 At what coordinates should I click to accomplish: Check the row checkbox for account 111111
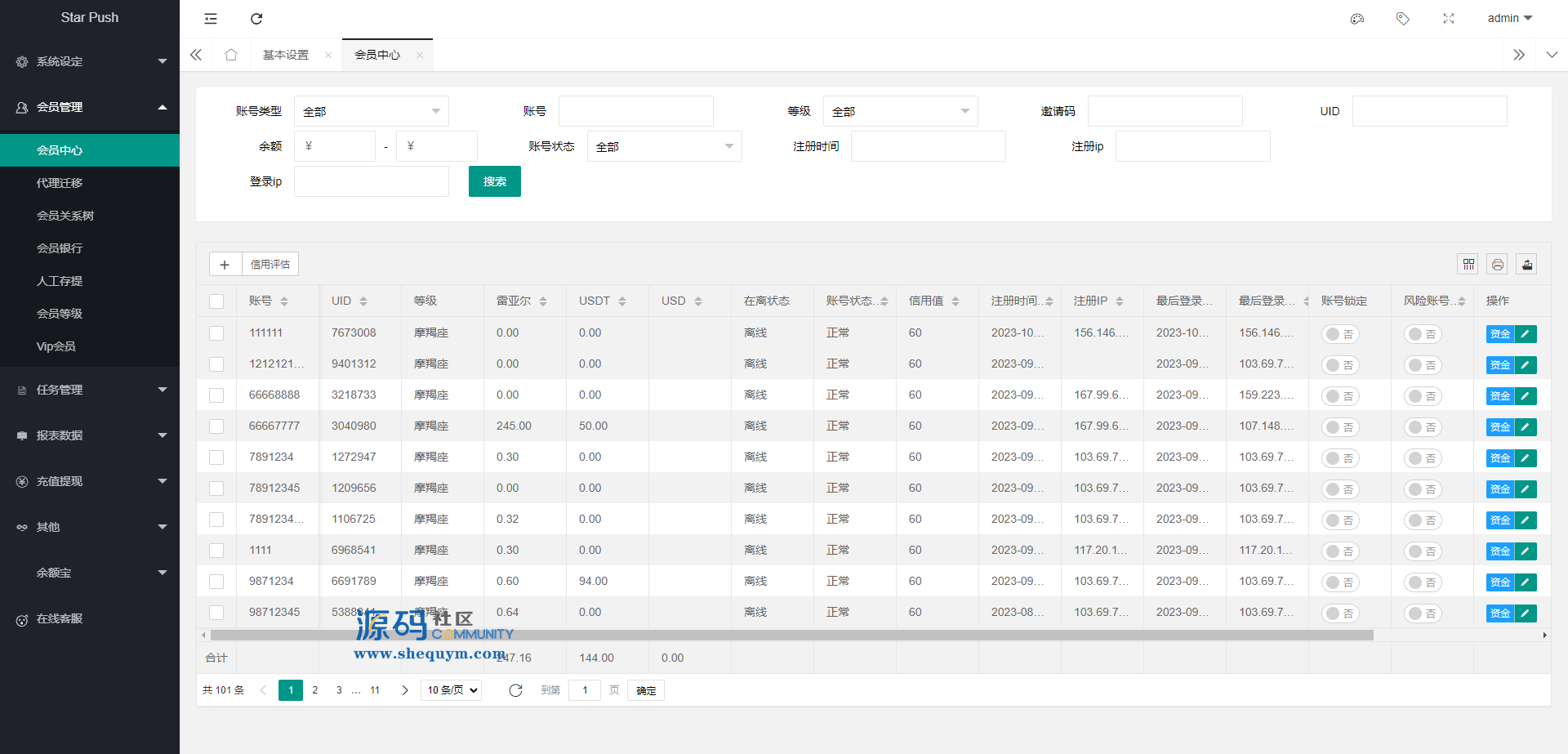(x=216, y=333)
